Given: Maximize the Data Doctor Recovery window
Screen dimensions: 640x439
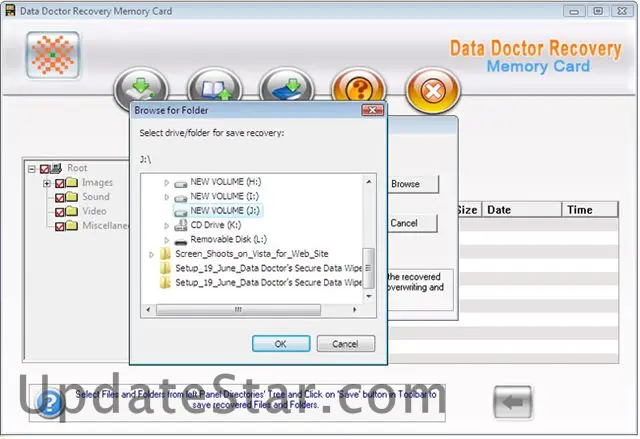Looking at the screenshot, I should point(598,11).
